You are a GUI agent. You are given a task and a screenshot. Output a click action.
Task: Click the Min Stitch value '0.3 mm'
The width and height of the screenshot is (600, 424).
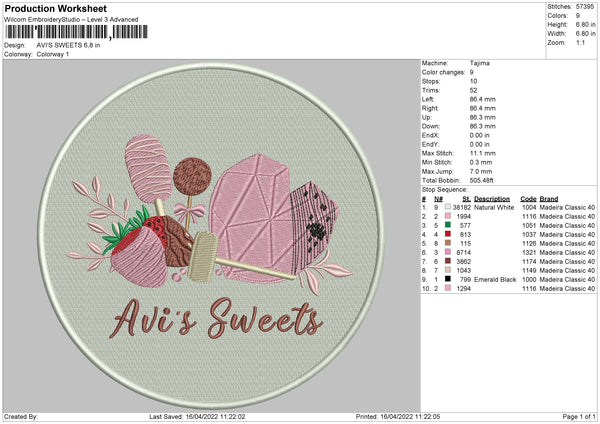pos(481,162)
